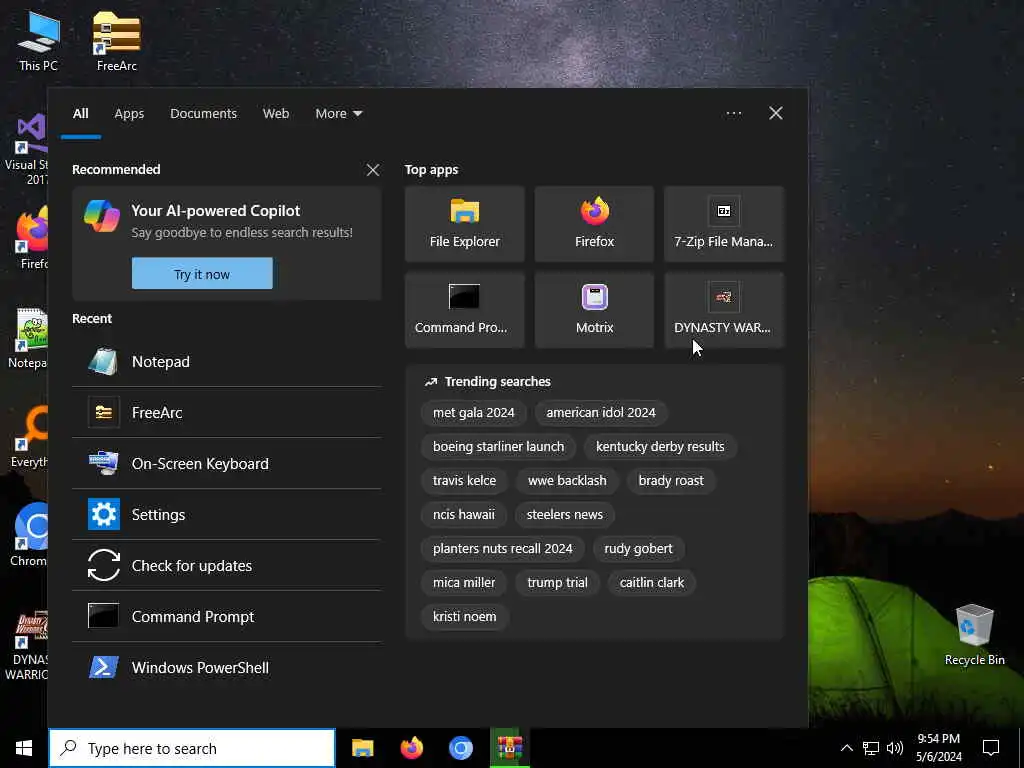1024x768 pixels.
Task: Open Recycle Bin on desktop
Action: pos(974,635)
